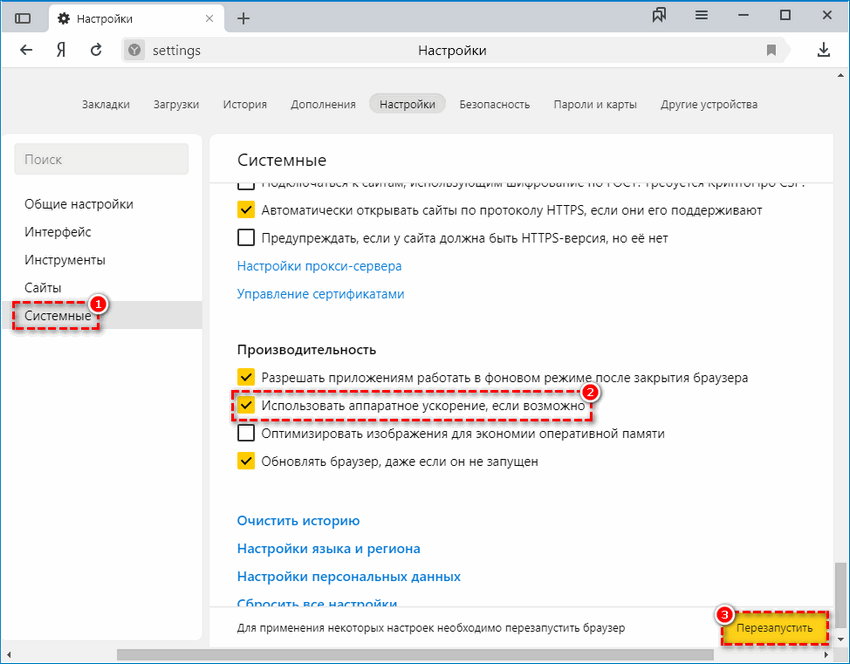Open the Пароли и карты section
This screenshot has height=664, width=850.
coord(593,103)
